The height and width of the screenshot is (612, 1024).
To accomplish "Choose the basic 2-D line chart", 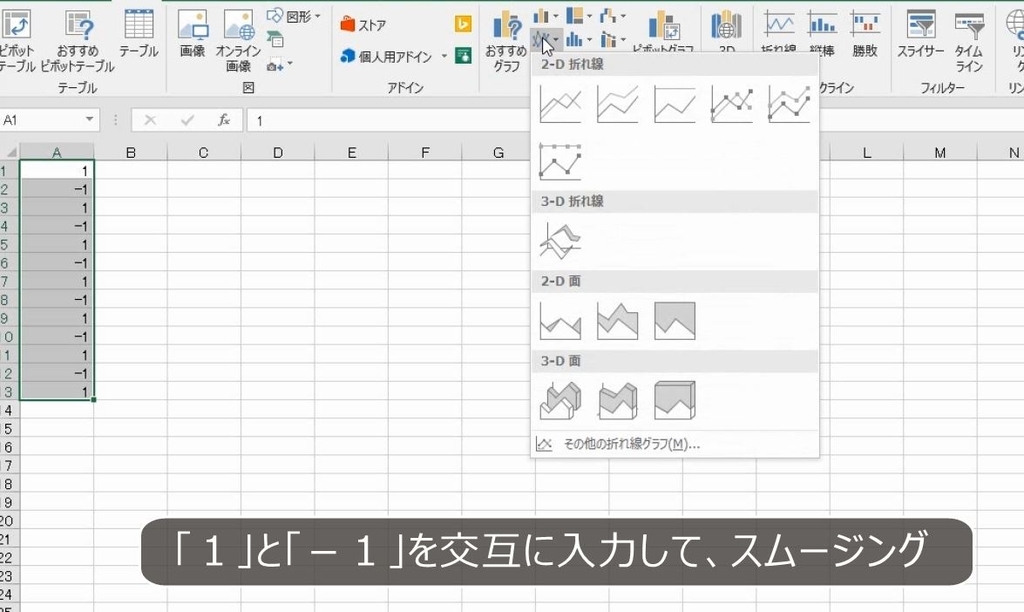I will coord(560,105).
